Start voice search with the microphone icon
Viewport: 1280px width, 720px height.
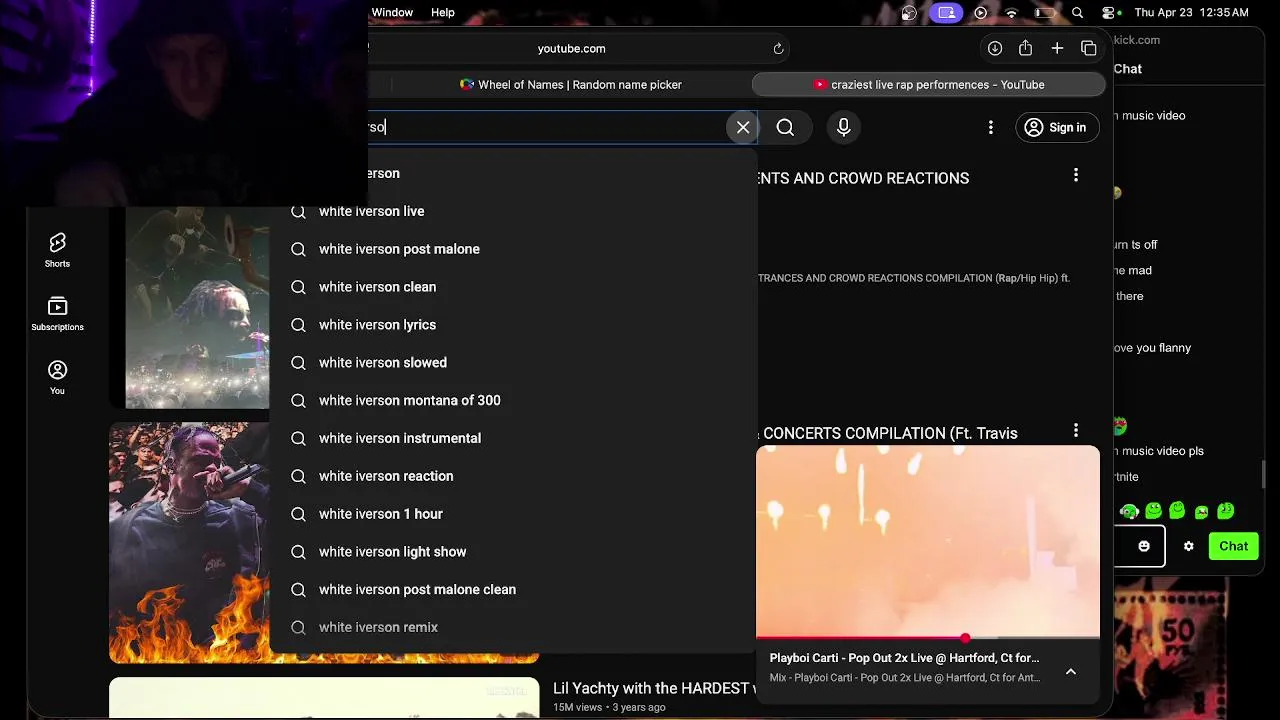[x=843, y=127]
